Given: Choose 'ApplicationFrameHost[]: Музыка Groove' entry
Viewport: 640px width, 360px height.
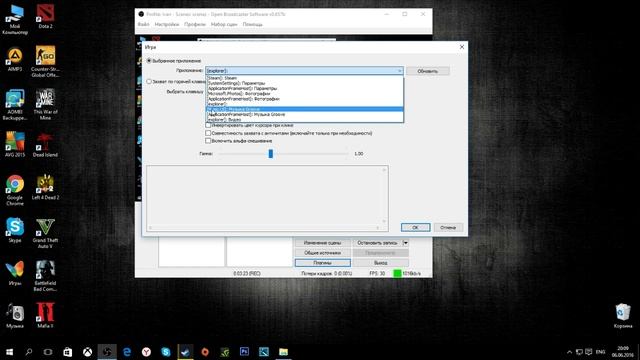Looking at the screenshot, I should [304, 115].
